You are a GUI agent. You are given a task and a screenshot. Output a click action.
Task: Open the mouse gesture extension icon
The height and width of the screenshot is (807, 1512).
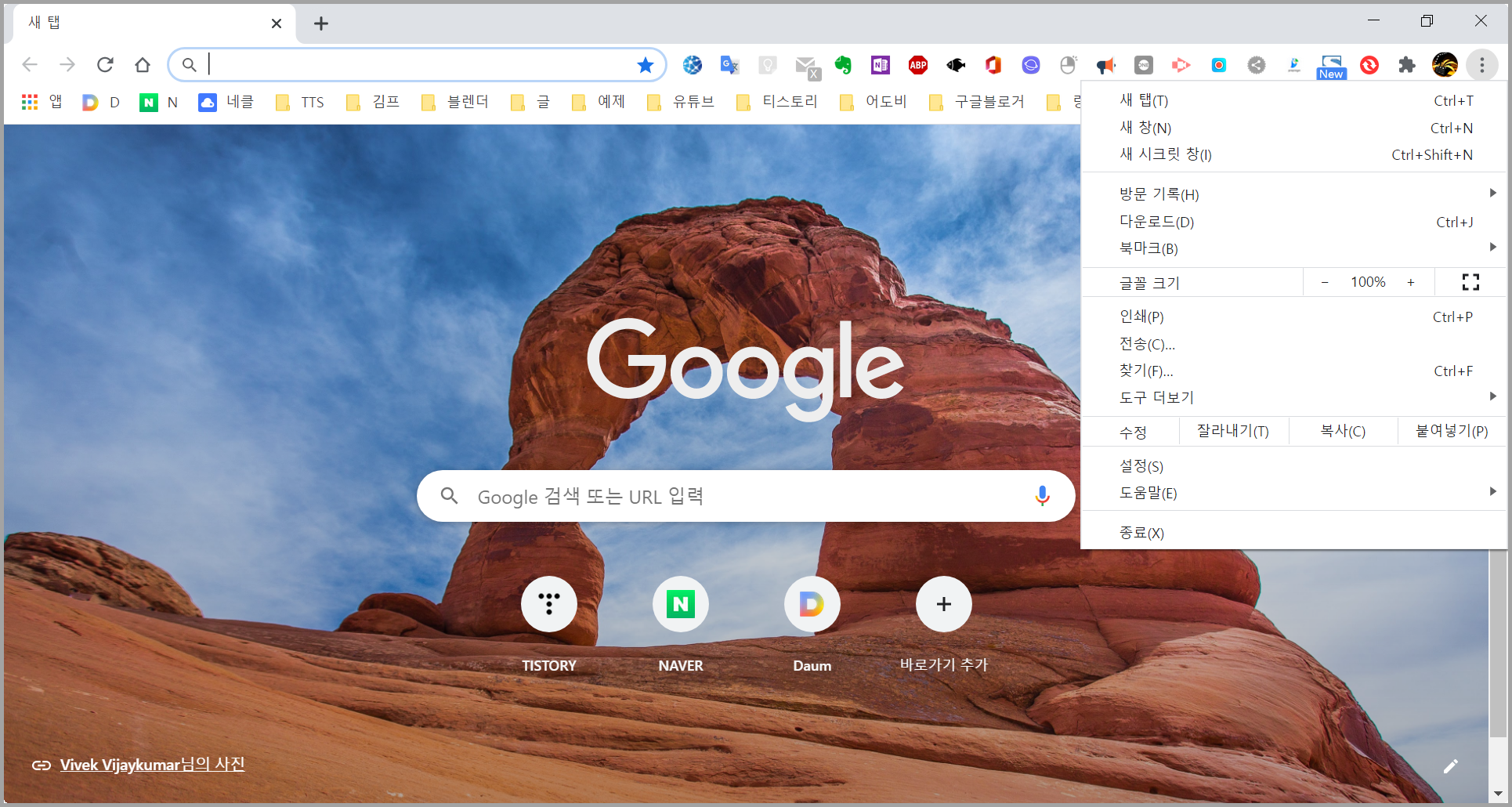point(1069,65)
